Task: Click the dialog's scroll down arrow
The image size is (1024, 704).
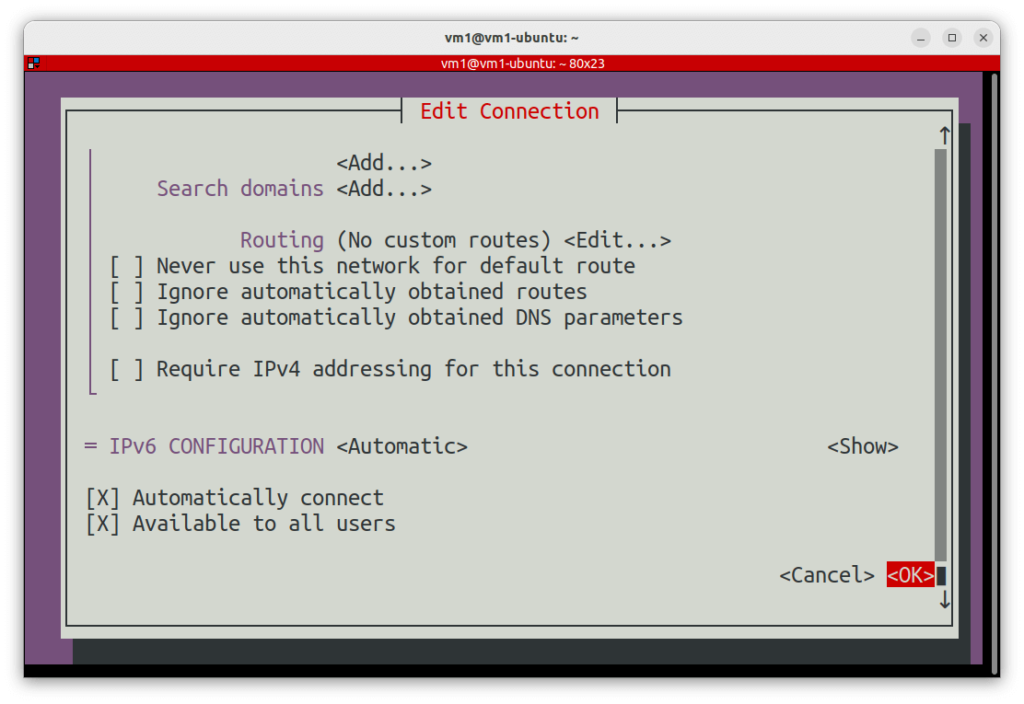Action: 944,600
